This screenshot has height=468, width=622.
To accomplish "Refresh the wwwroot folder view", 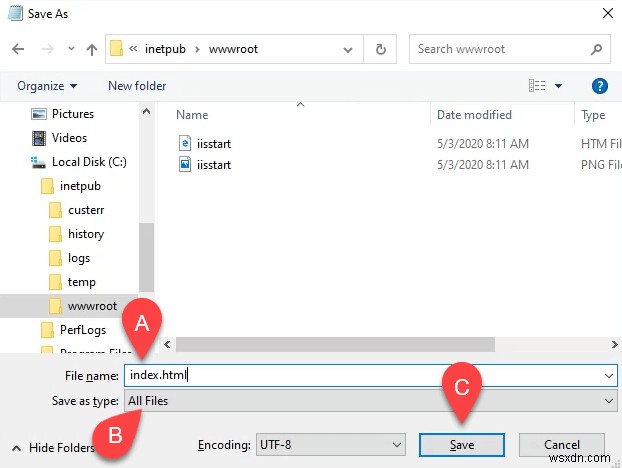I will point(380,49).
